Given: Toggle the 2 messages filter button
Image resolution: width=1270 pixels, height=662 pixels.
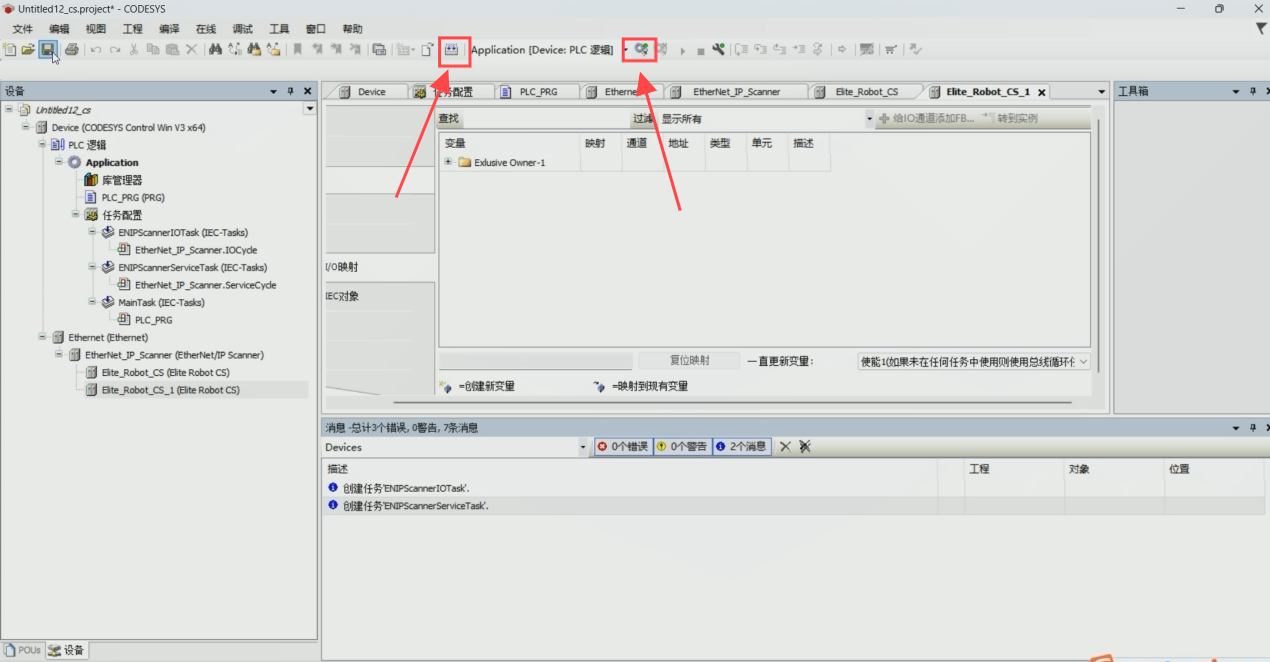Looking at the screenshot, I should (741, 447).
